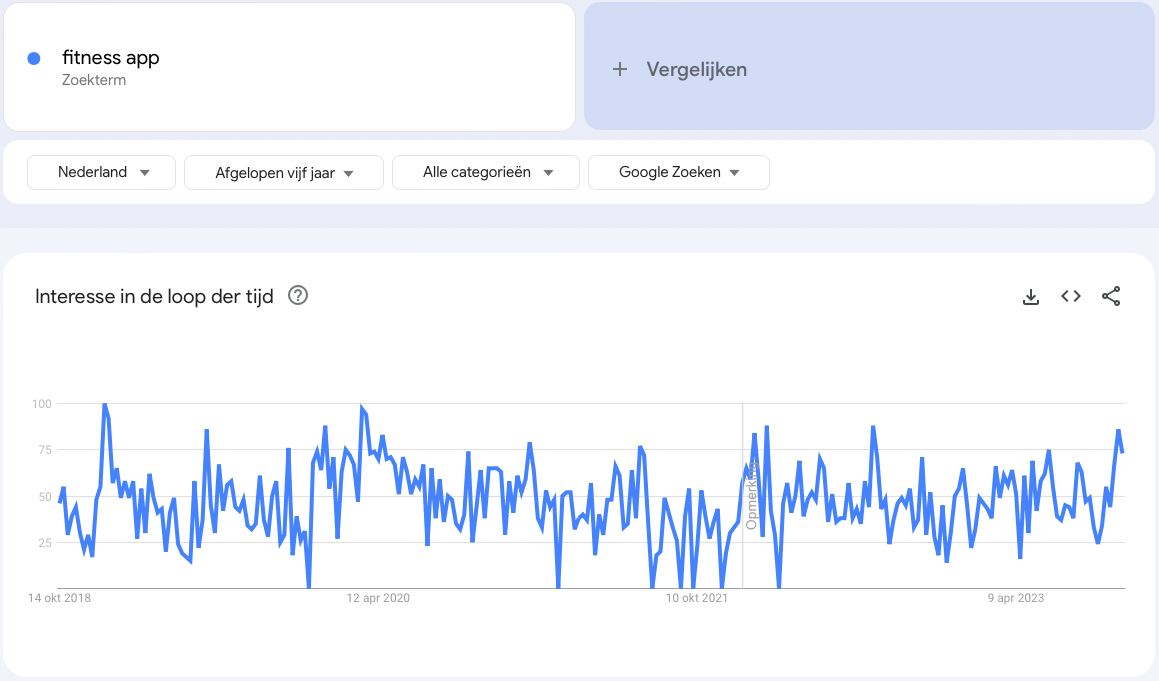The image size is (1159, 681).
Task: Click the 10 okt 2021 axis label
Action: click(x=697, y=598)
